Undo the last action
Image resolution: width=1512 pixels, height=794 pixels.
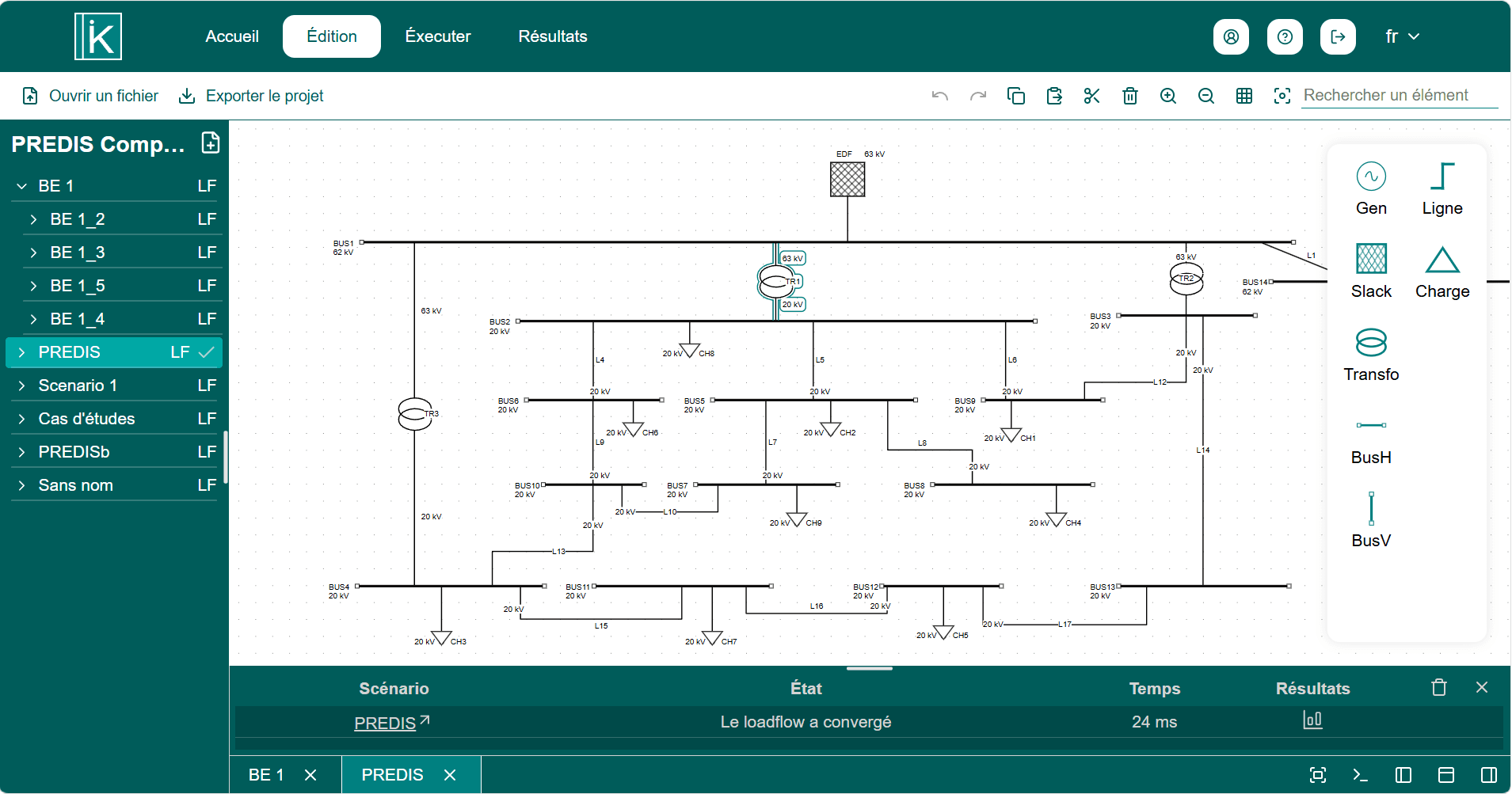click(x=940, y=96)
